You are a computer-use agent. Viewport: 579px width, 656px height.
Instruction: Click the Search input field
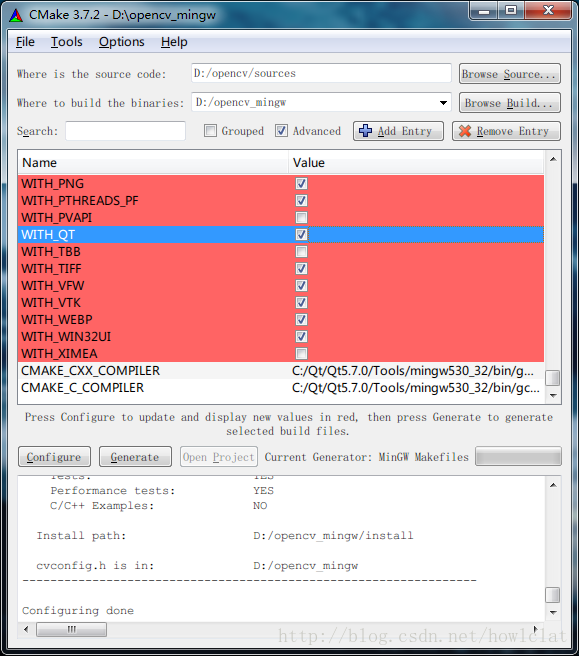coord(126,131)
